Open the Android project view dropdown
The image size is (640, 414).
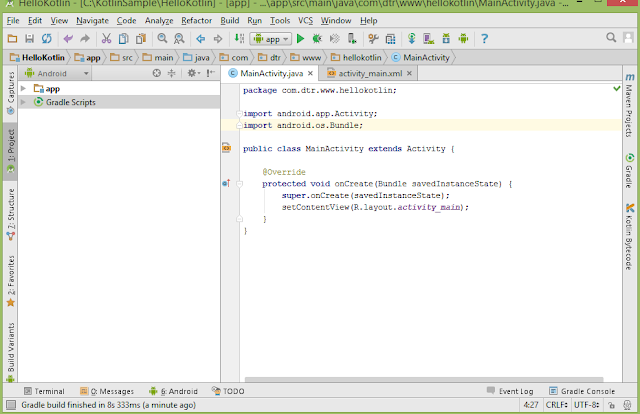pos(56,73)
